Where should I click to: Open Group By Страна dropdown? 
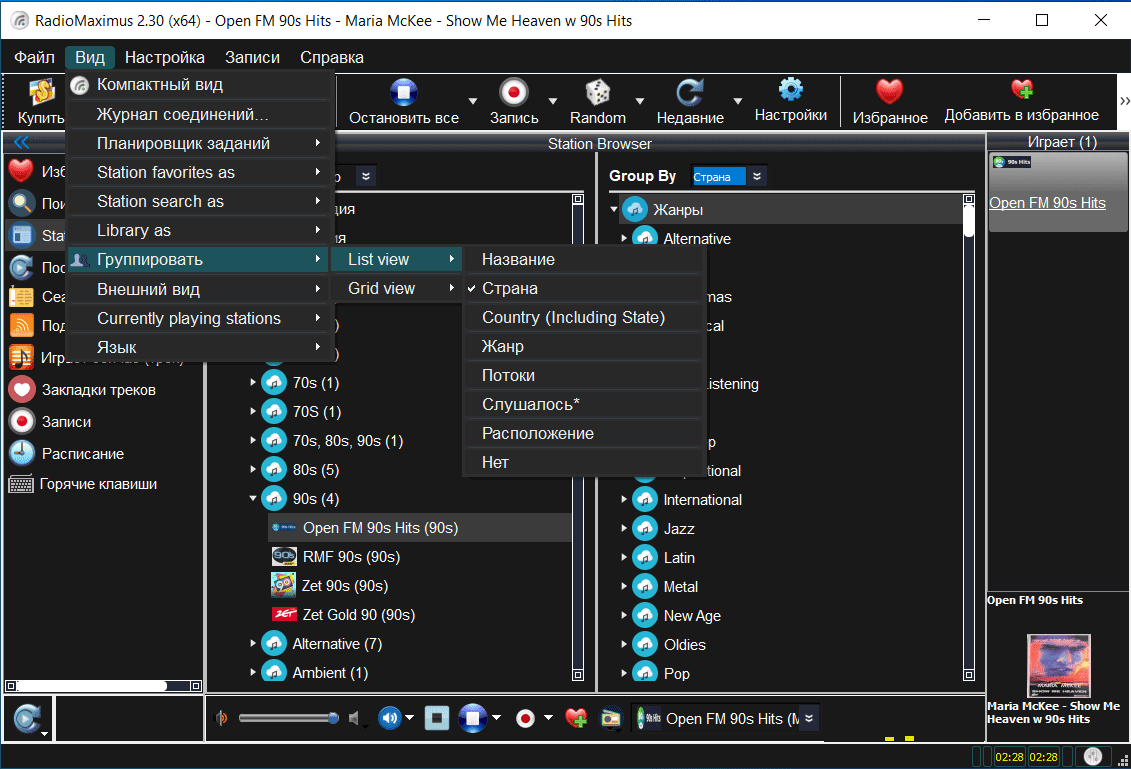757,176
